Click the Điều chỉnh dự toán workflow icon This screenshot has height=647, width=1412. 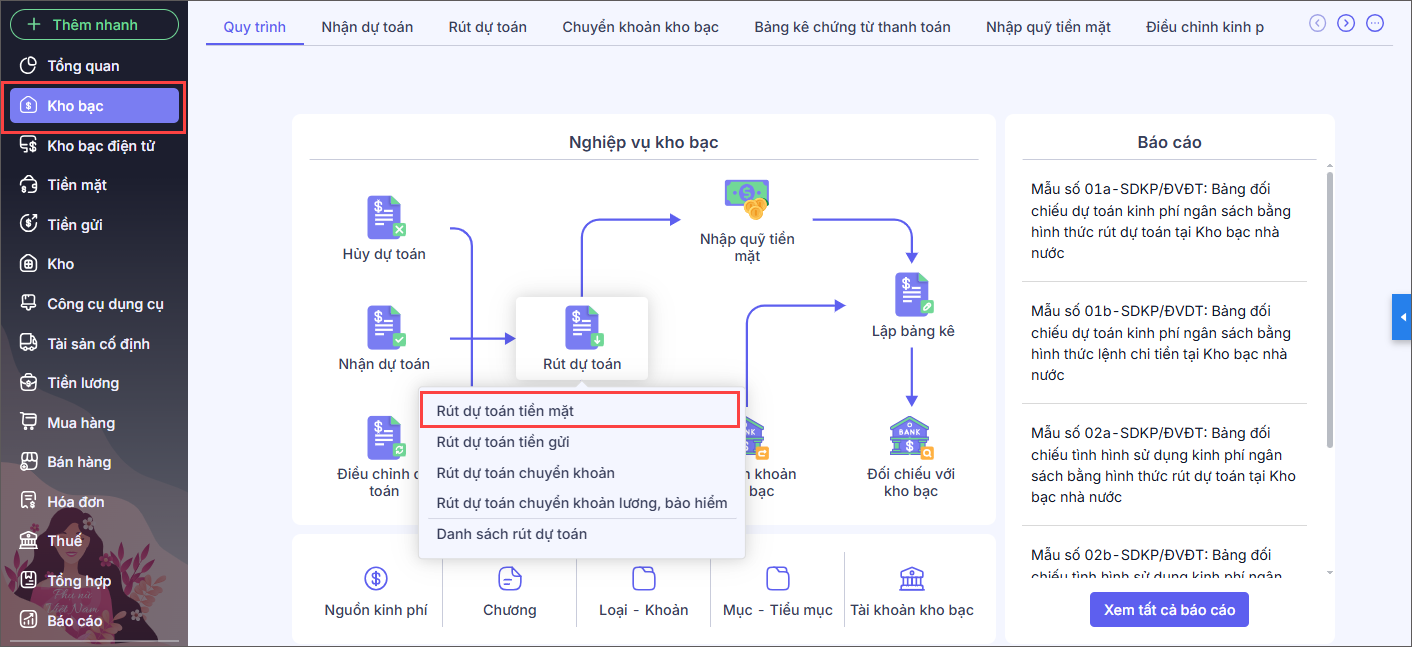[x=385, y=438]
